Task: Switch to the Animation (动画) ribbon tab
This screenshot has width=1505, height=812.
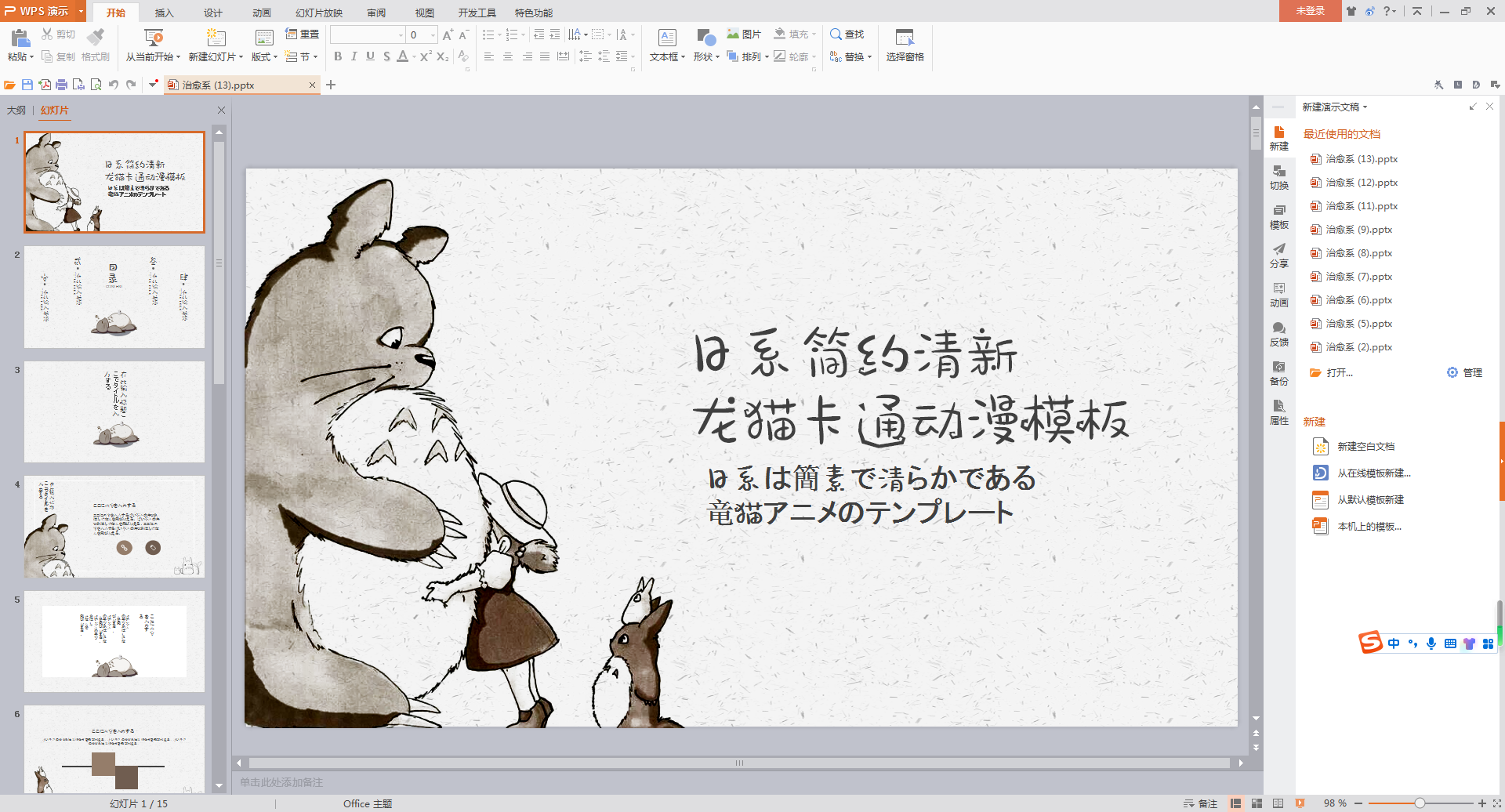Action: [262, 13]
